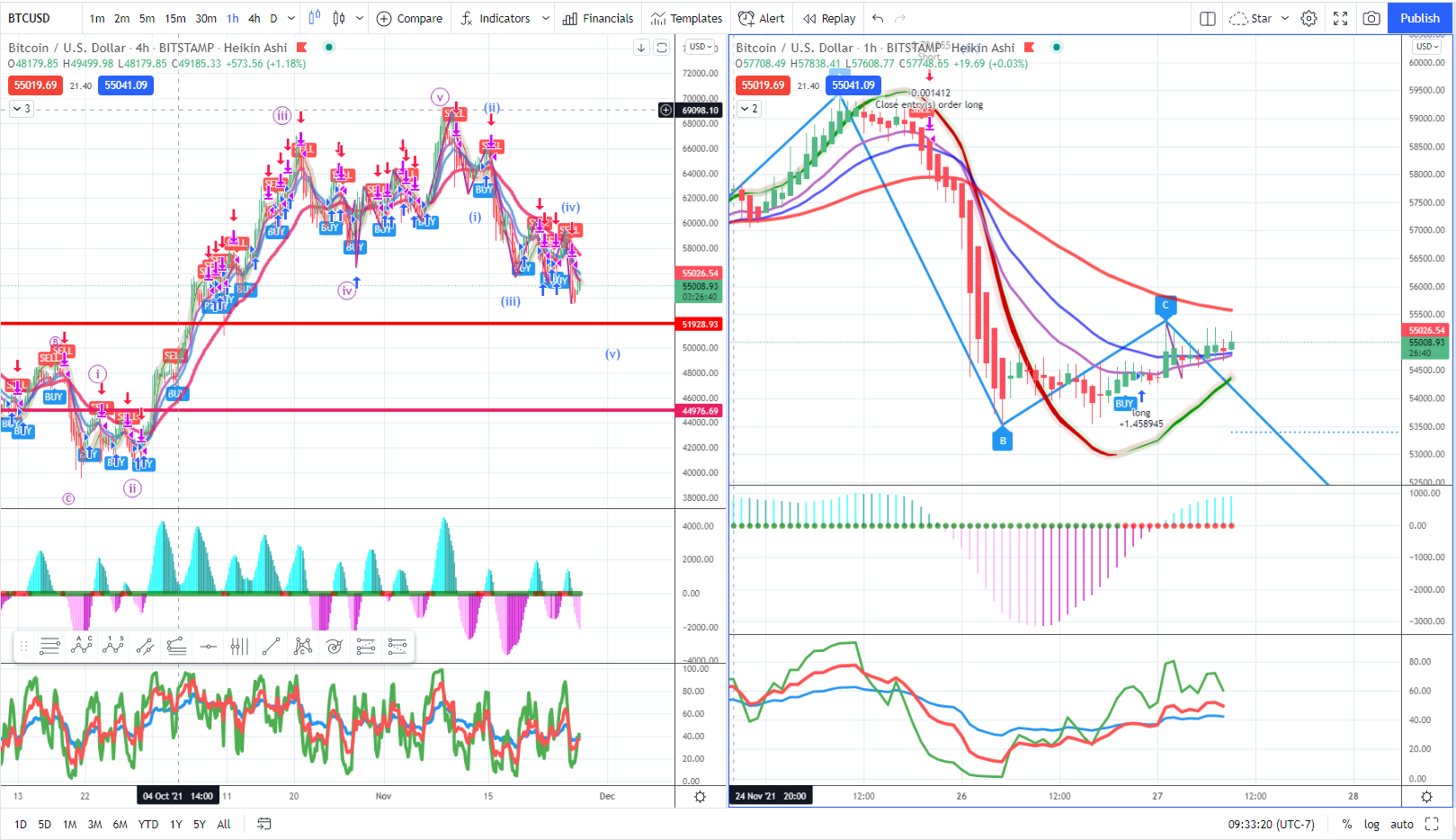1456x840 pixels.
Task: Select the cyclic vertical lines tool
Action: click(239, 646)
